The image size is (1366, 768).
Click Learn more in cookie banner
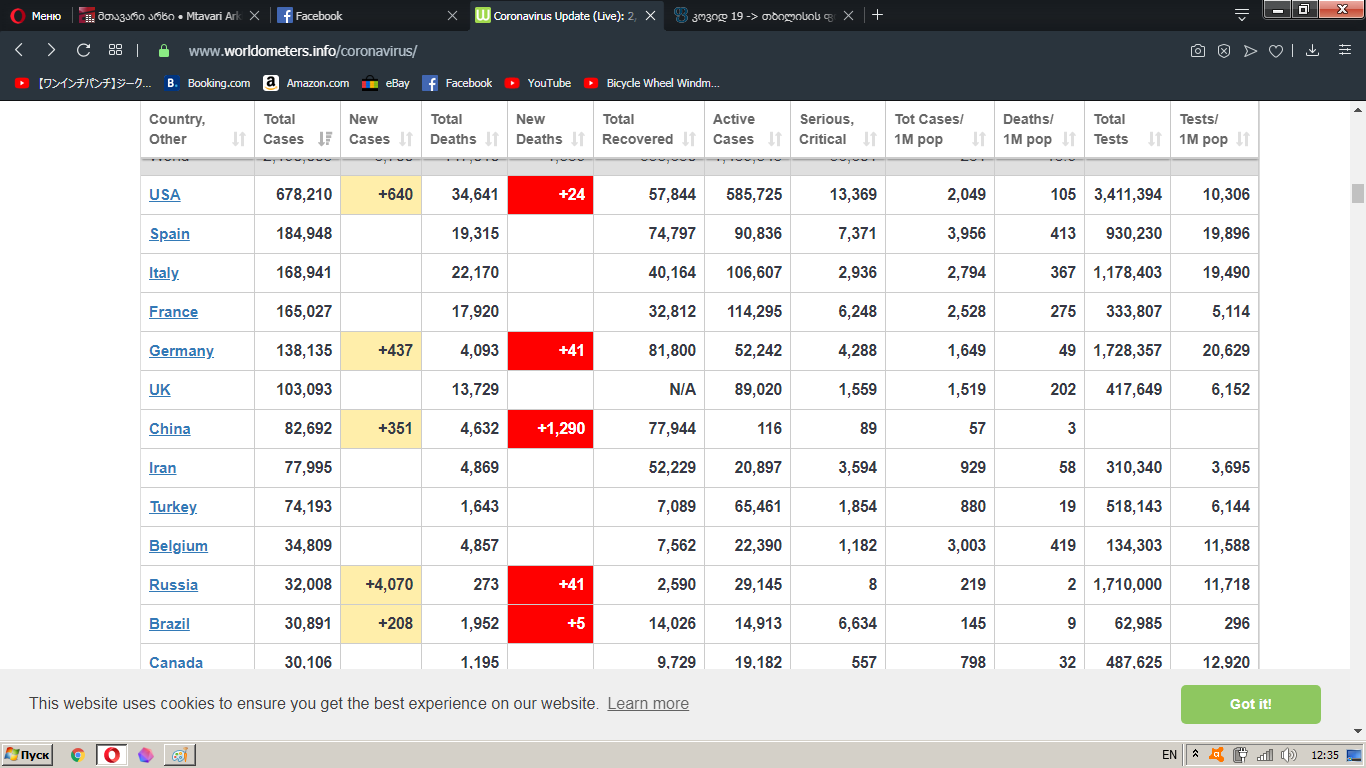[648, 704]
